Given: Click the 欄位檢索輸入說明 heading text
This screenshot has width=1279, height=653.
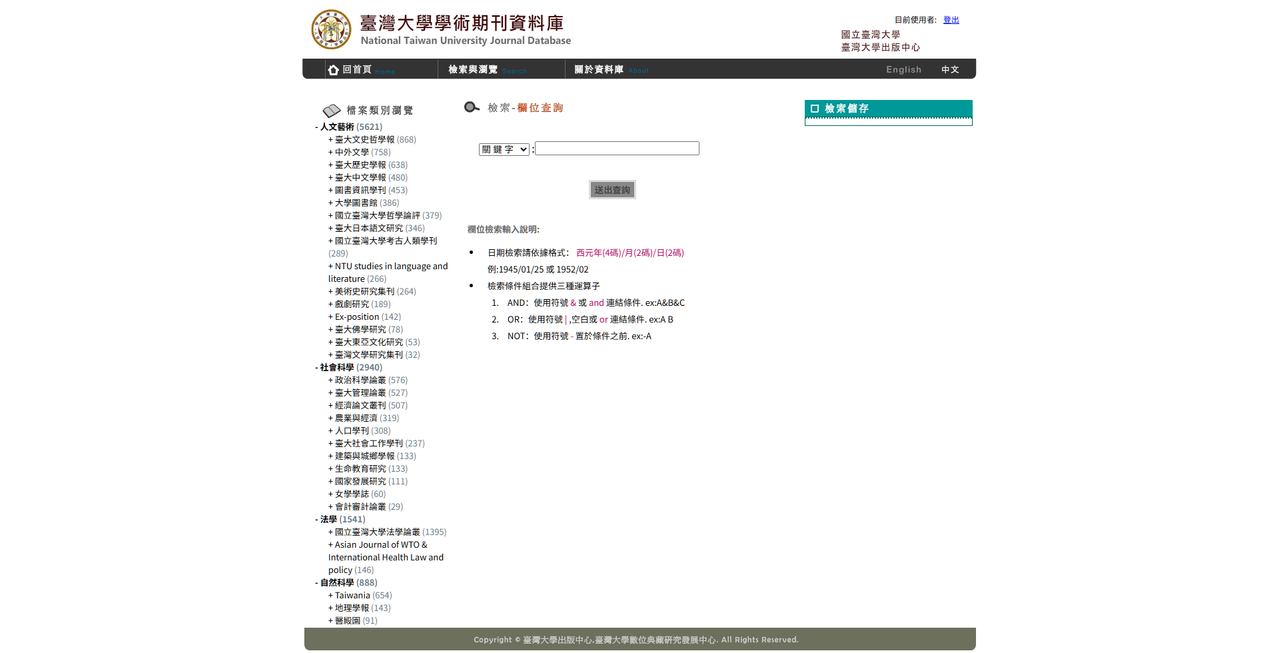Looking at the screenshot, I should (x=503, y=229).
